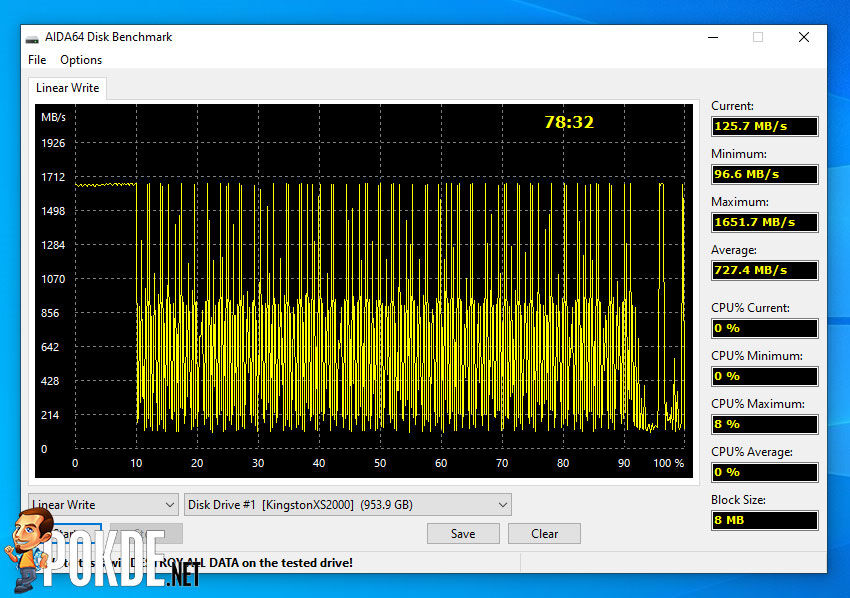This screenshot has height=598, width=850.
Task: Click the Minimum value 96.6 MB/s
Action: pos(764,174)
